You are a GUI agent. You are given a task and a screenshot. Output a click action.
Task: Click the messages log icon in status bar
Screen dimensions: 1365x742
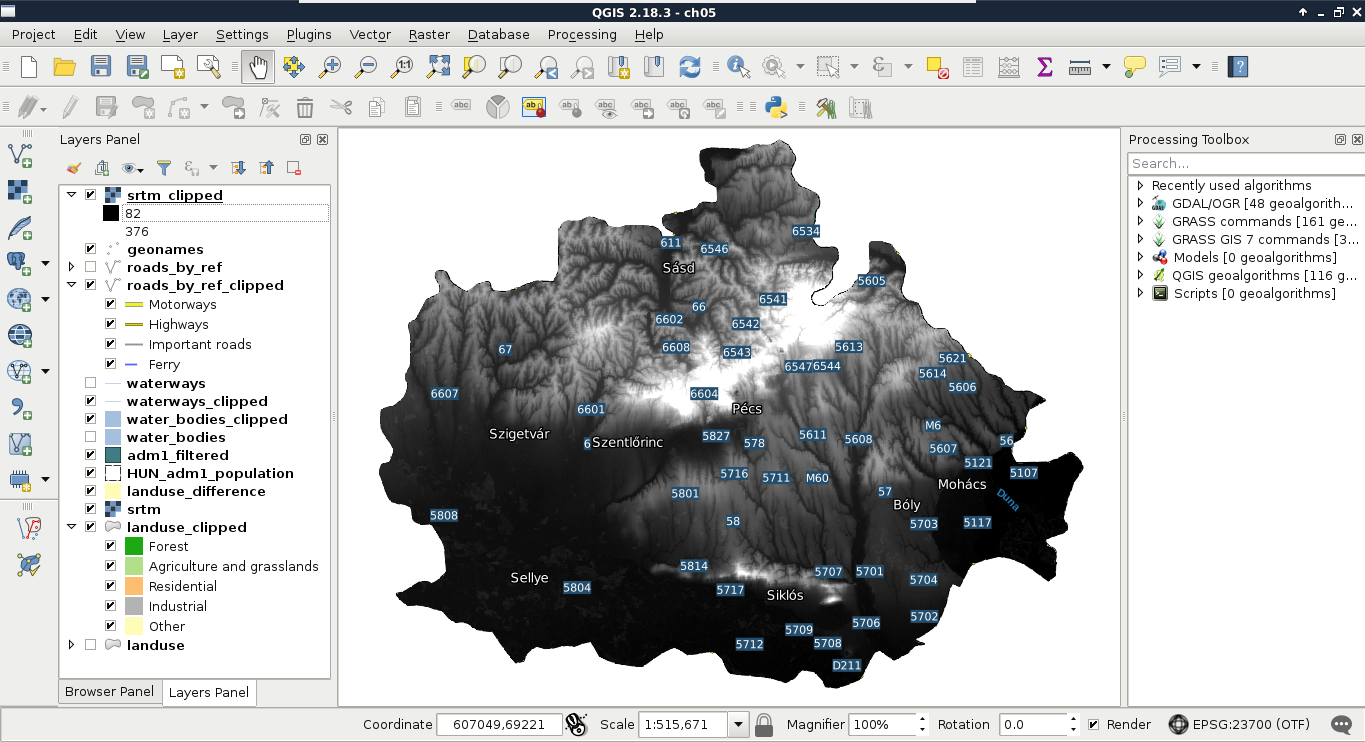tap(1342, 725)
